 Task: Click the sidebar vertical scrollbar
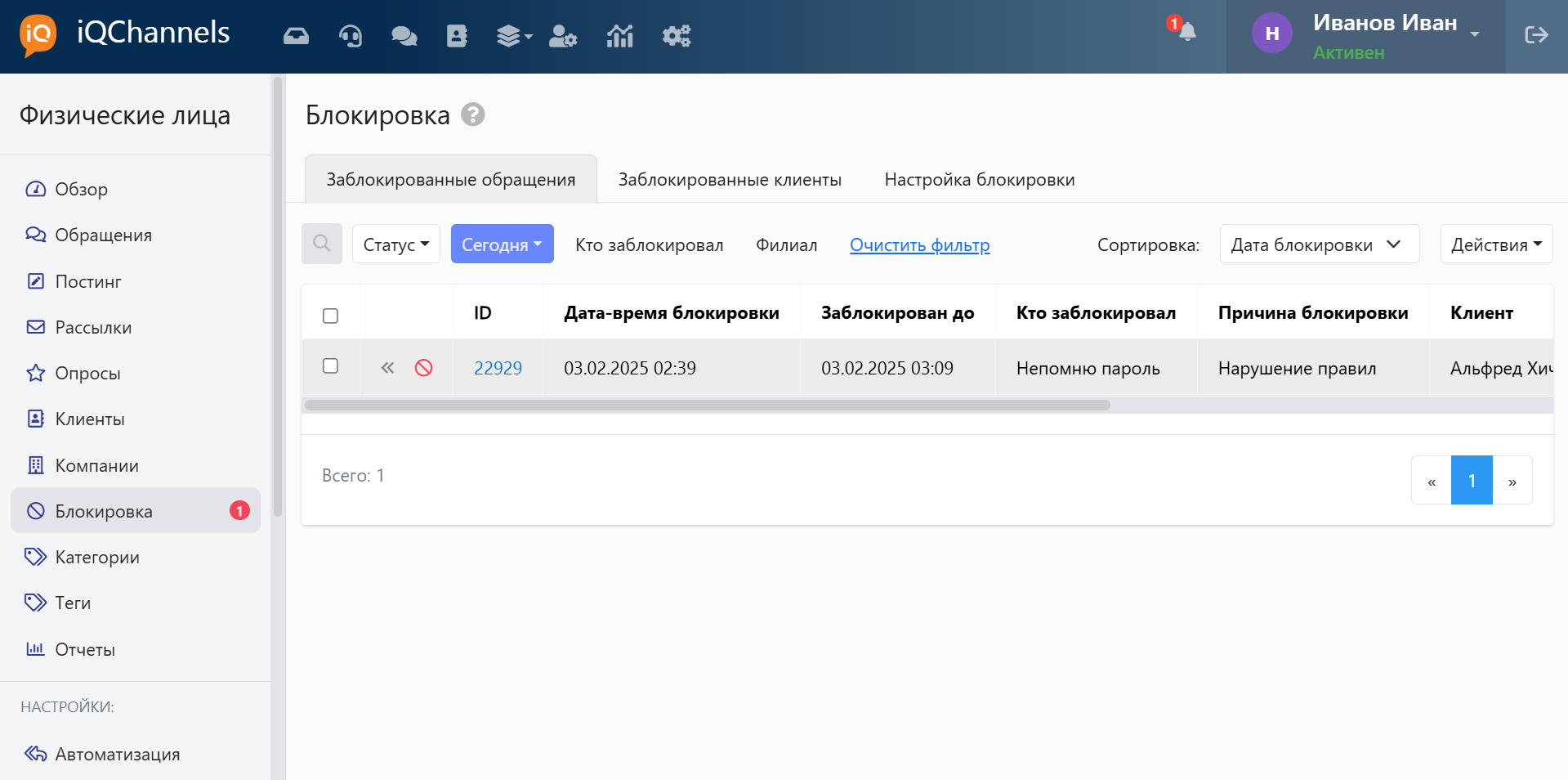tap(278, 296)
